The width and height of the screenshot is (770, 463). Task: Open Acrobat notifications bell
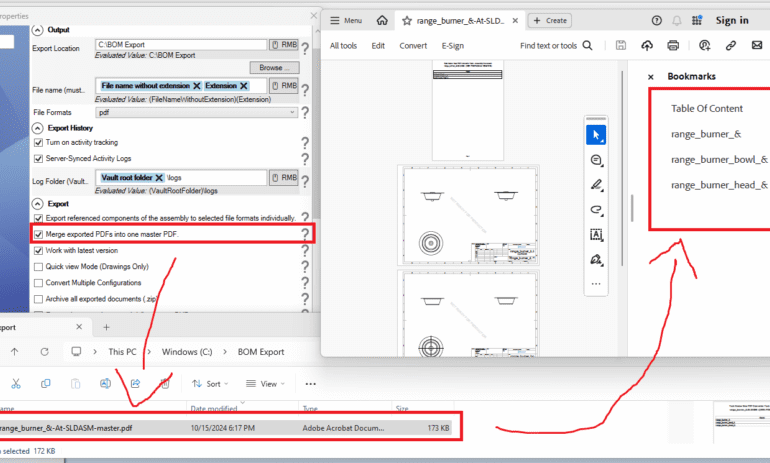click(677, 21)
